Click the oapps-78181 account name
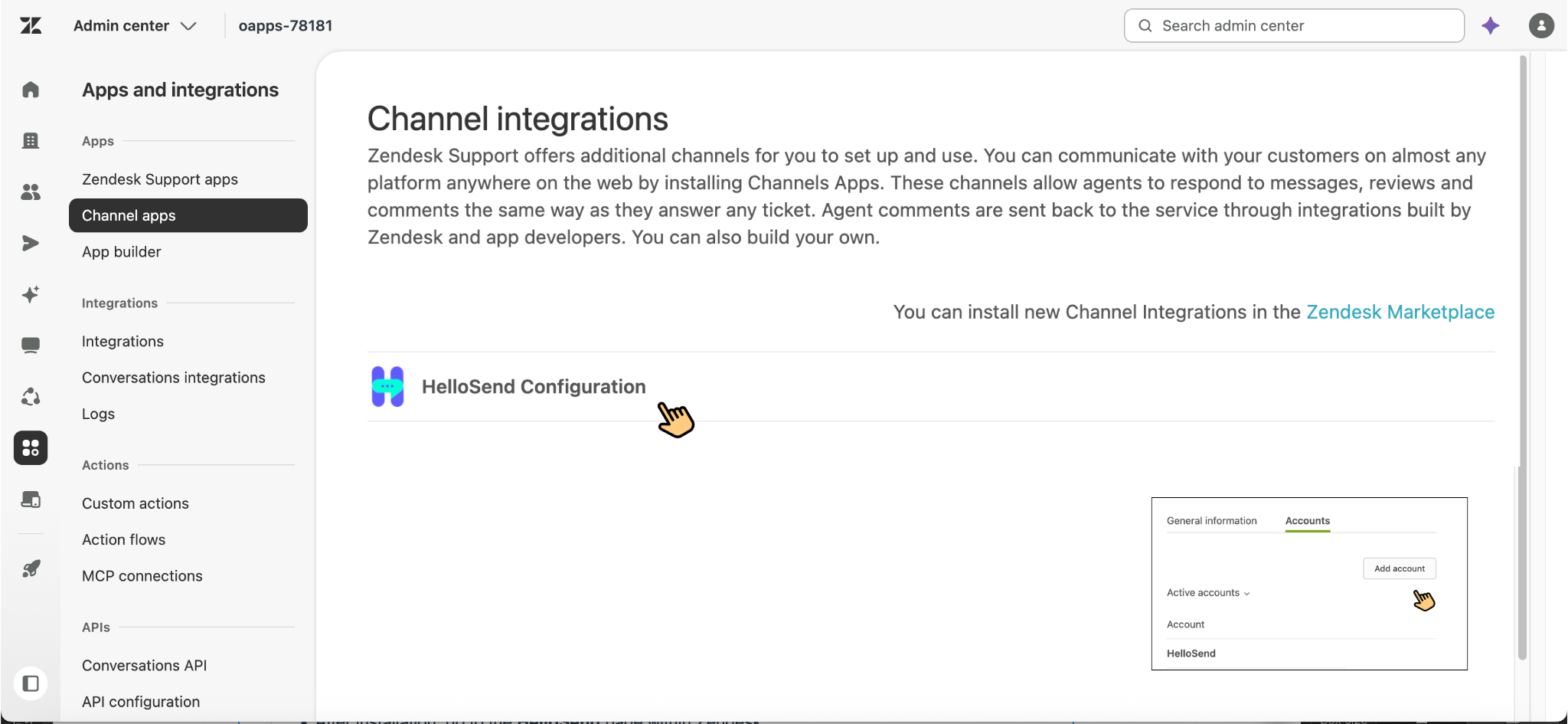The height and width of the screenshot is (724, 1568). (x=286, y=26)
